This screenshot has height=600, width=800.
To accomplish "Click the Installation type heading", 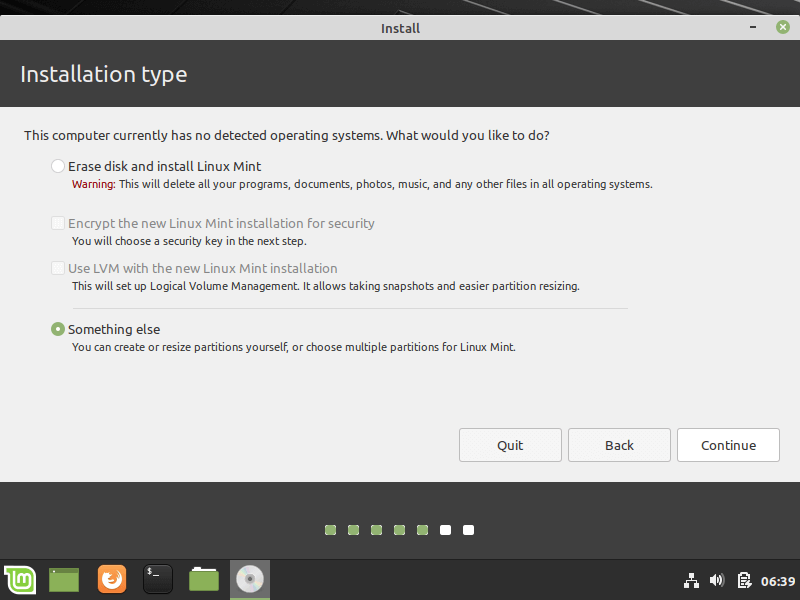I will (104, 74).
